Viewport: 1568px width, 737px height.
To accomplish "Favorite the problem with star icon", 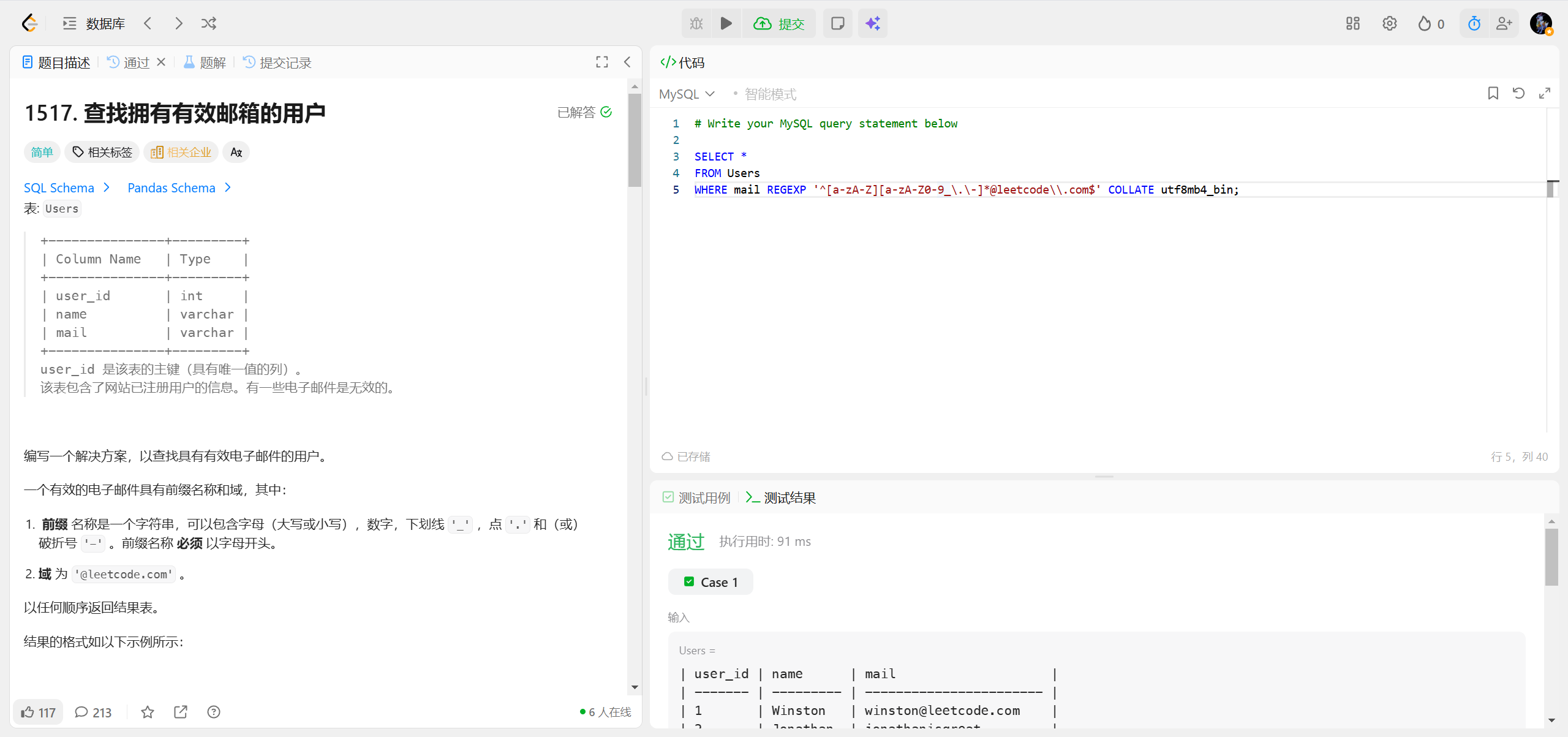I will (148, 712).
